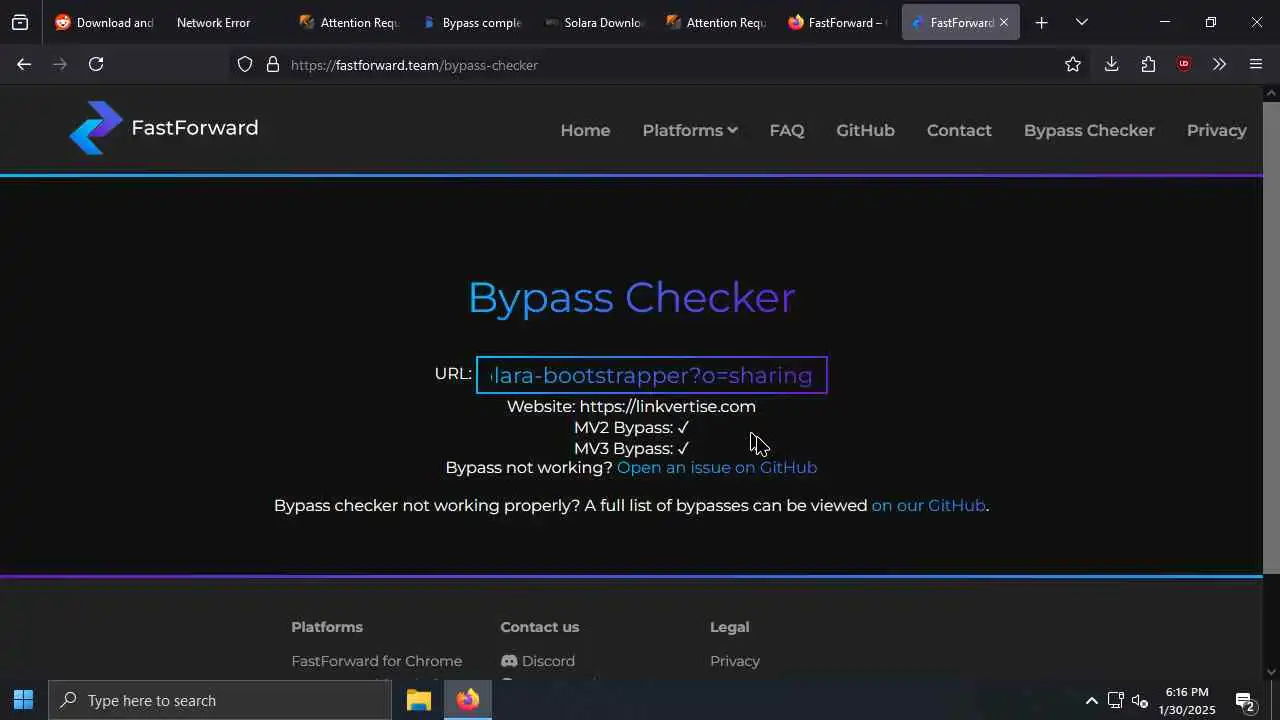Open Firefox application hamburger menu
1280x720 pixels.
coord(1256,64)
